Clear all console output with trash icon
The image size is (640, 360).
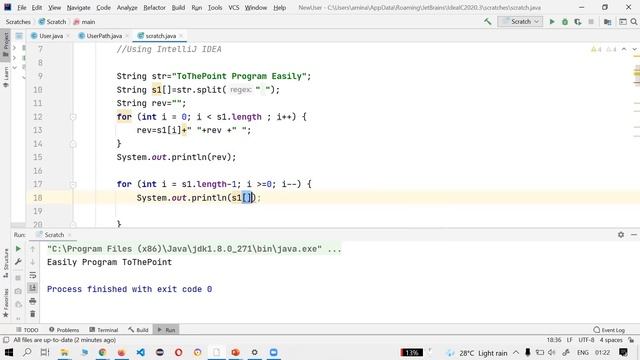coord(33,314)
